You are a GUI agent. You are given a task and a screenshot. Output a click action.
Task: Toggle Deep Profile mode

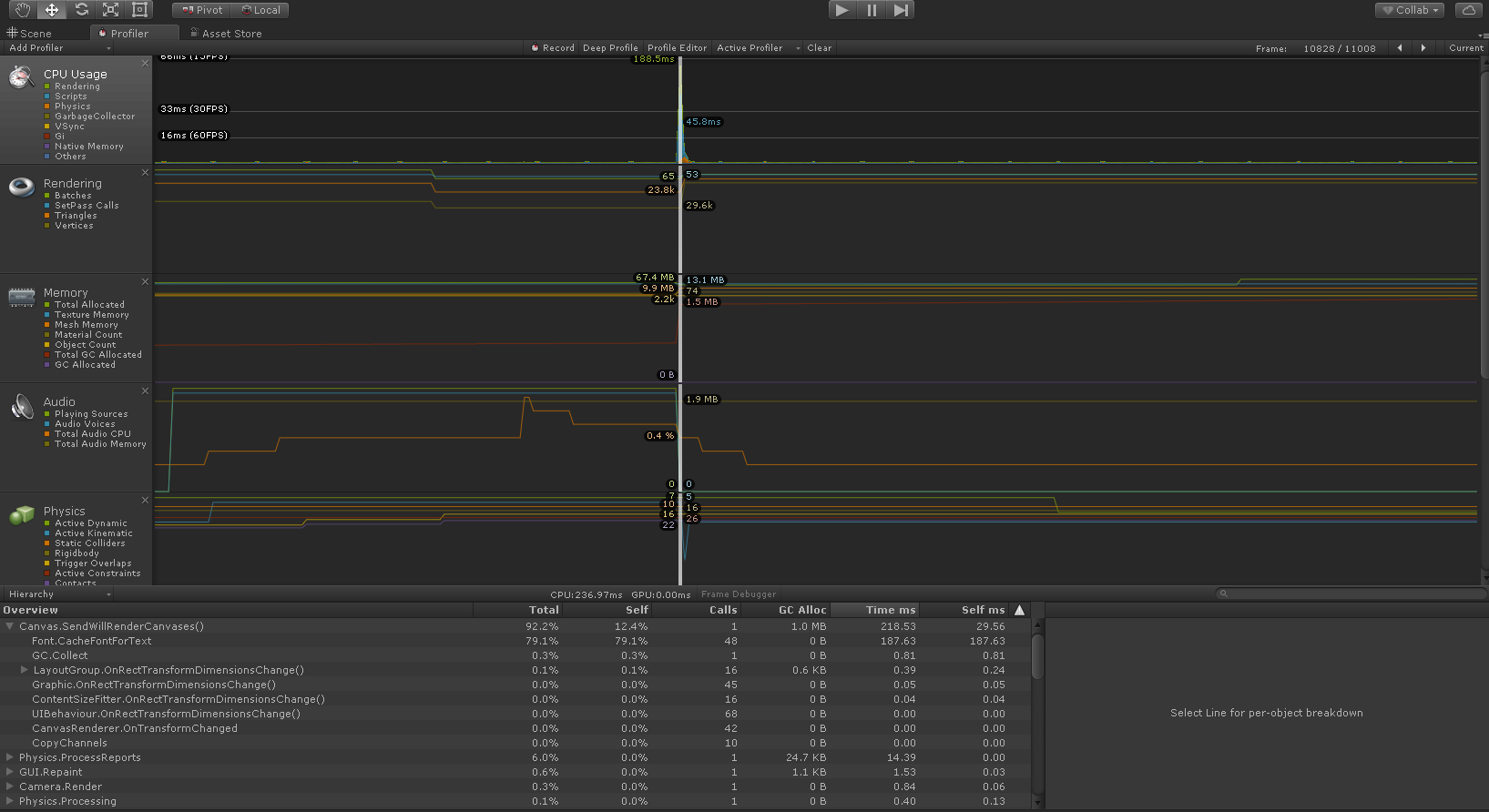(x=610, y=48)
